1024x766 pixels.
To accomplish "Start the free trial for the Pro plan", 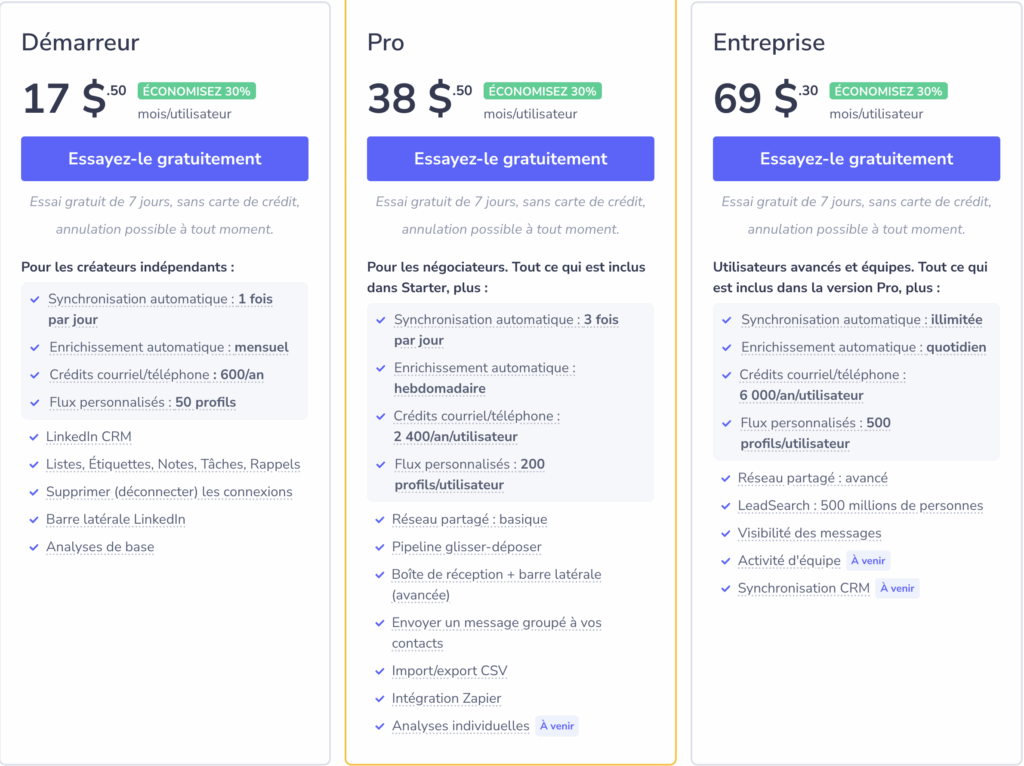I will (510, 159).
